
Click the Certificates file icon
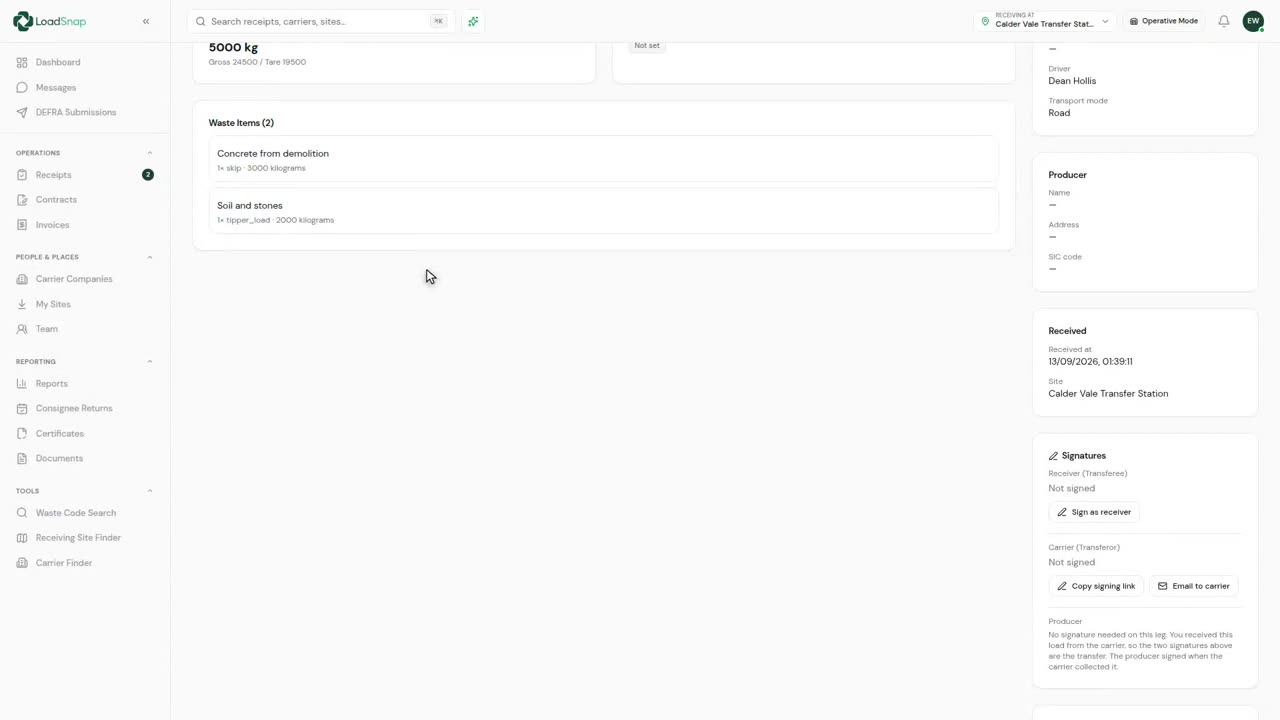pyautogui.click(x=22, y=434)
